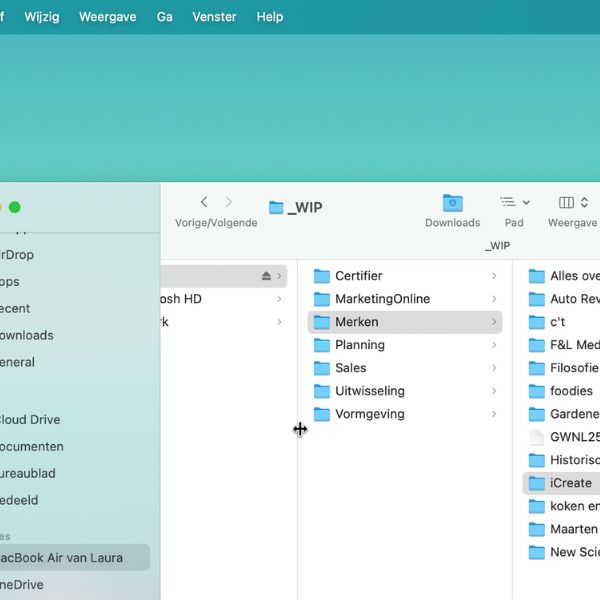Open the Pad path dropdown
Viewport: 600px width, 600px height.
(514, 203)
